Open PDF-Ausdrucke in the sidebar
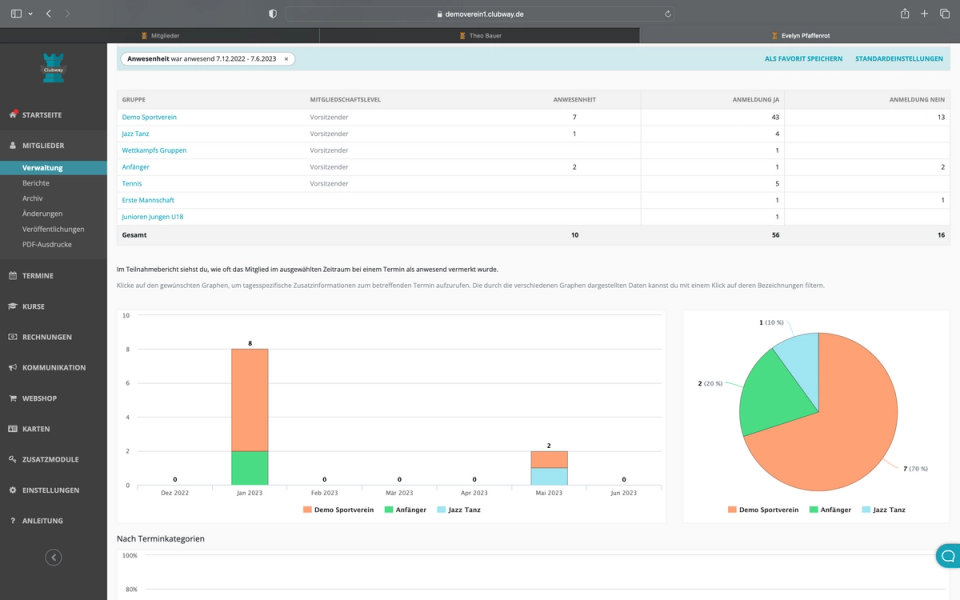 pos(47,244)
